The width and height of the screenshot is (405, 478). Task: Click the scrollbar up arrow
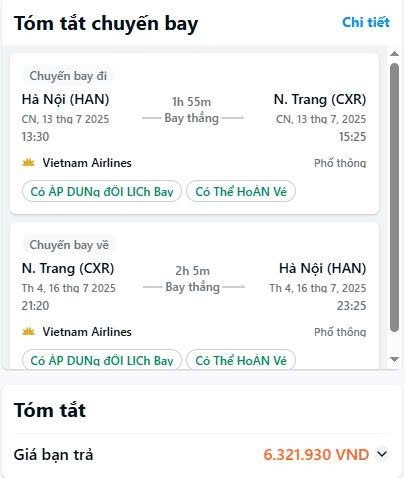pos(394,54)
